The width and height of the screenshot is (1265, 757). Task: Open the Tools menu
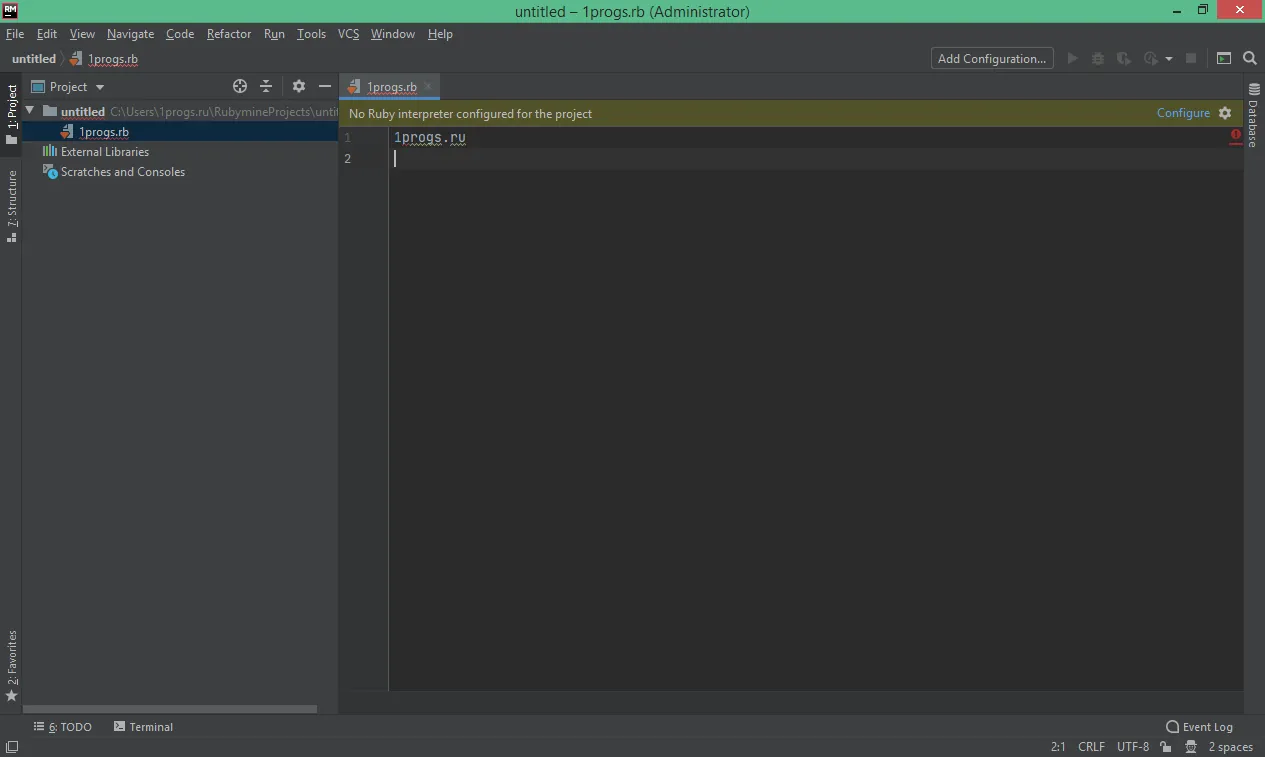311,34
